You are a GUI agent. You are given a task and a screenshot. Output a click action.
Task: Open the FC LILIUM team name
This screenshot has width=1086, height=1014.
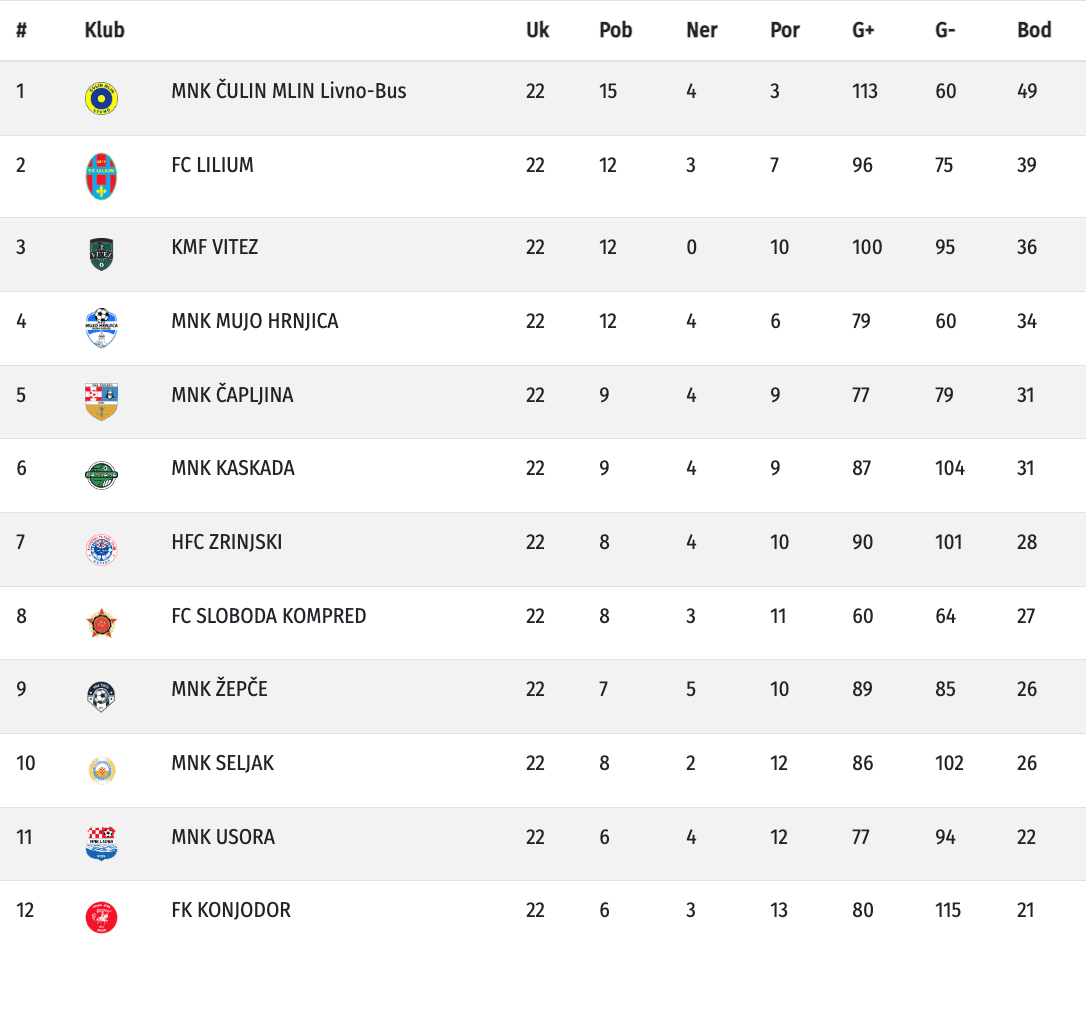pyautogui.click(x=212, y=165)
